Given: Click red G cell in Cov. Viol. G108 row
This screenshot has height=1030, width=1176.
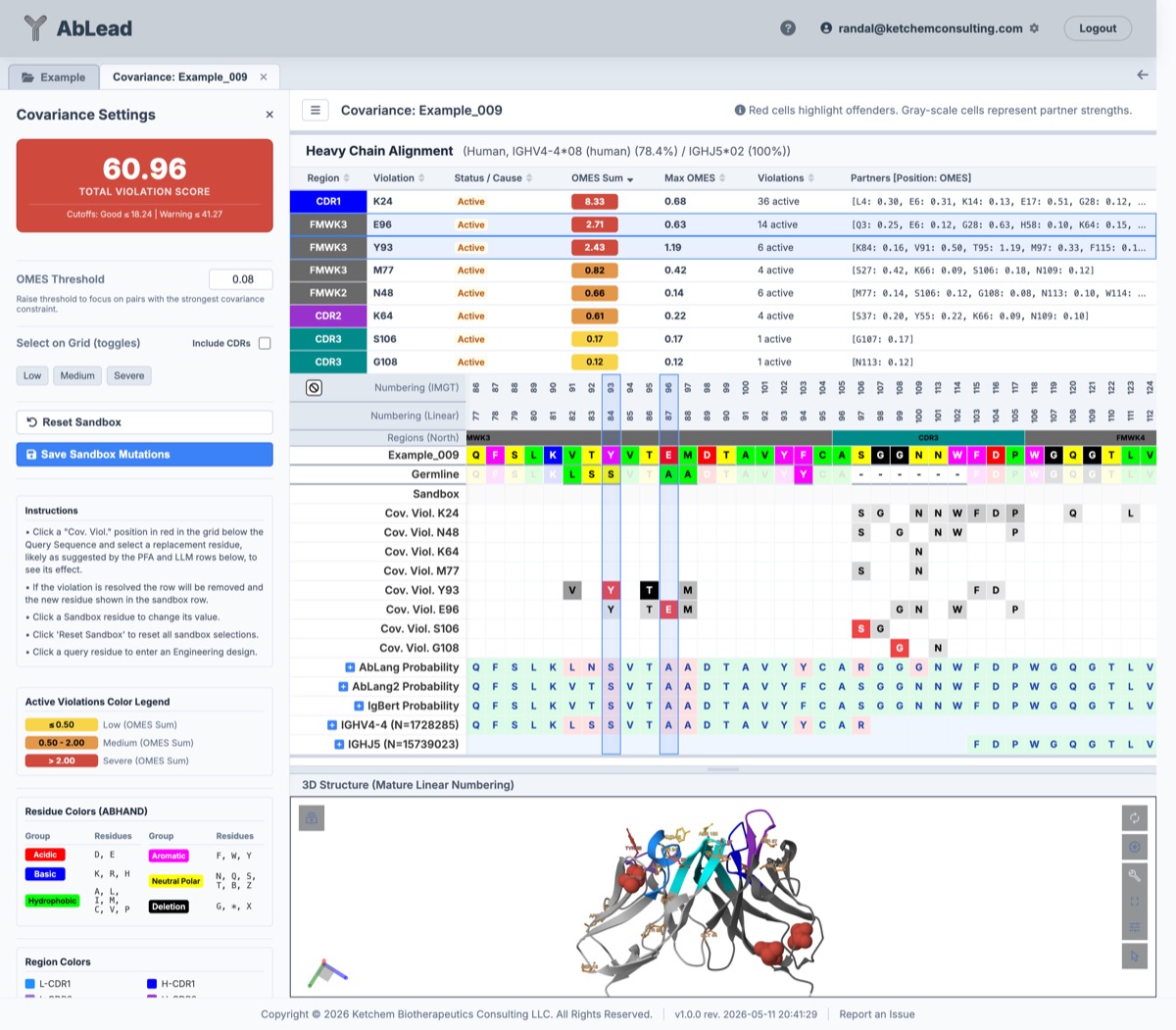Looking at the screenshot, I should [899, 648].
